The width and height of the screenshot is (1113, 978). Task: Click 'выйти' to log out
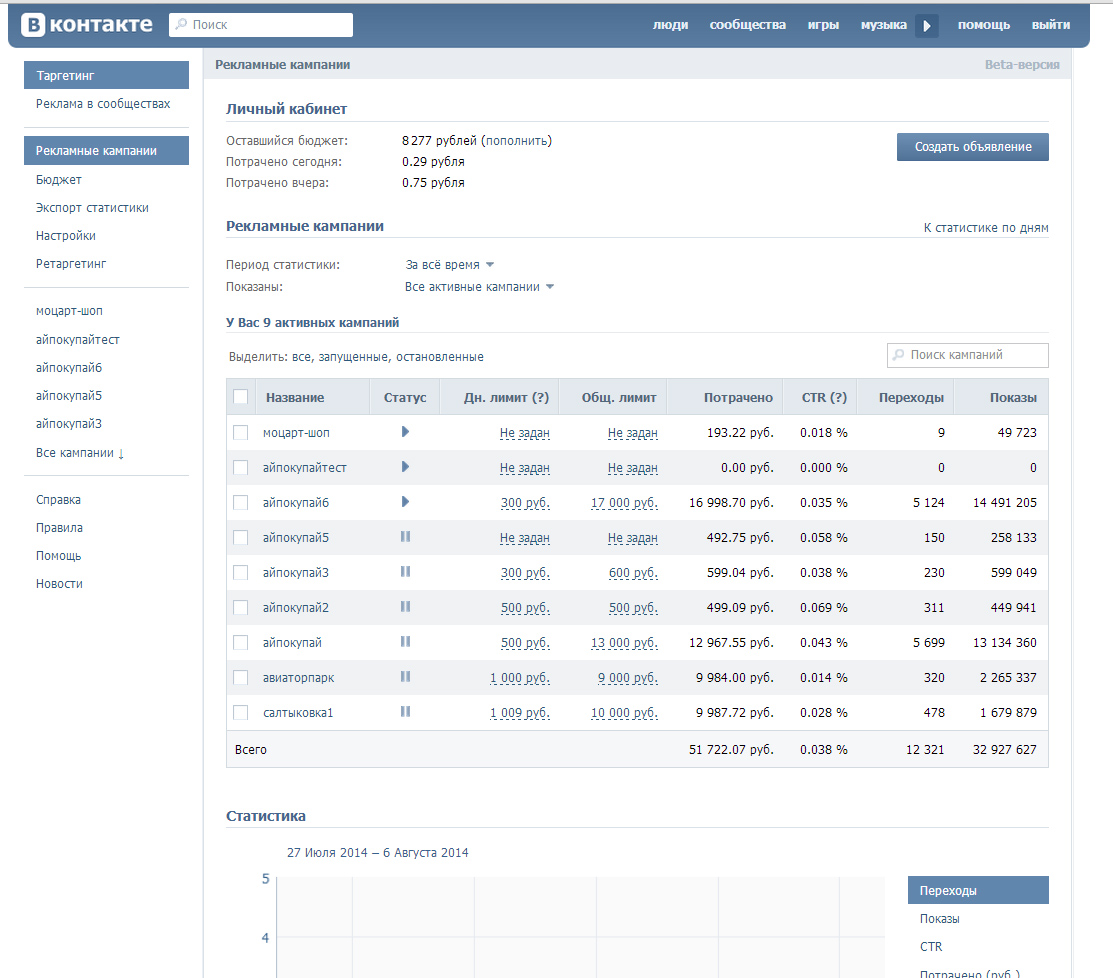click(x=1051, y=25)
